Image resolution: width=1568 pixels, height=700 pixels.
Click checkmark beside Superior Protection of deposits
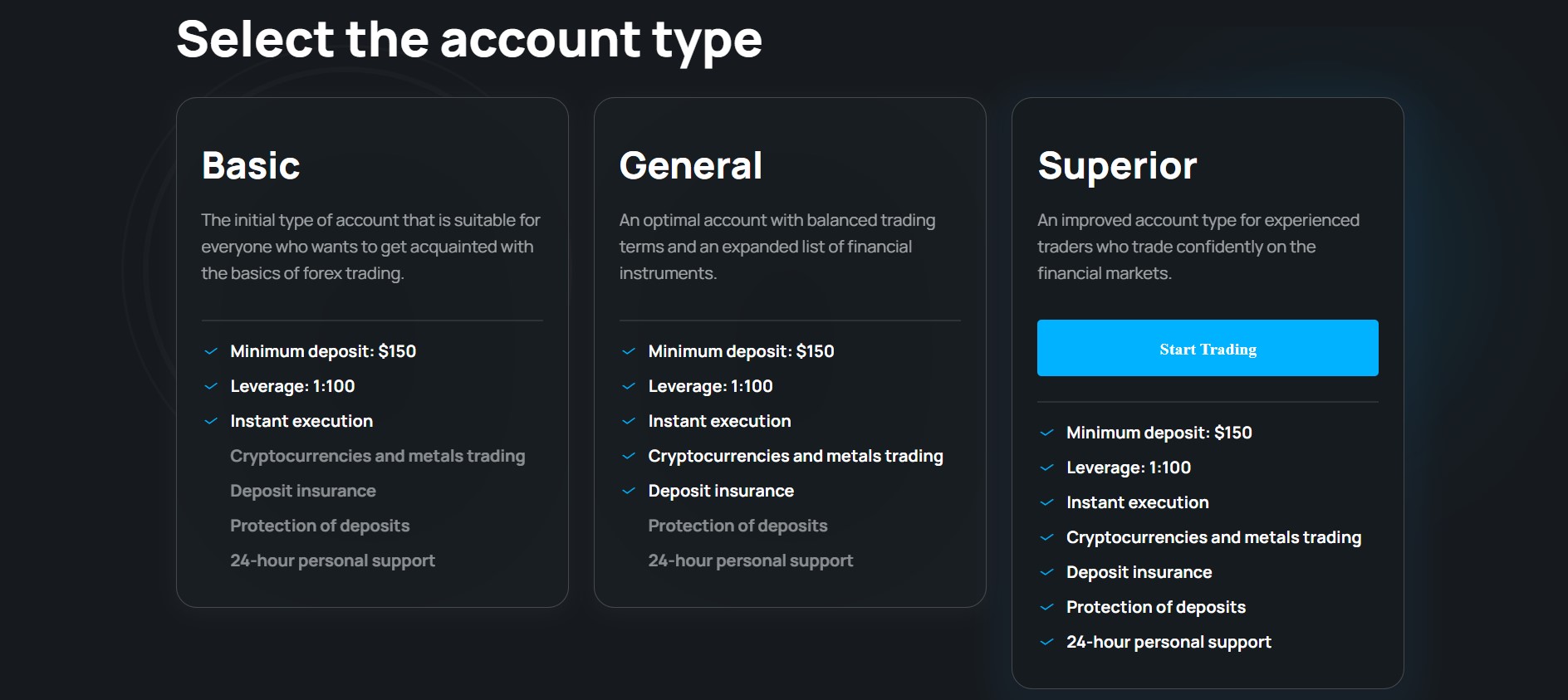[x=1046, y=607]
